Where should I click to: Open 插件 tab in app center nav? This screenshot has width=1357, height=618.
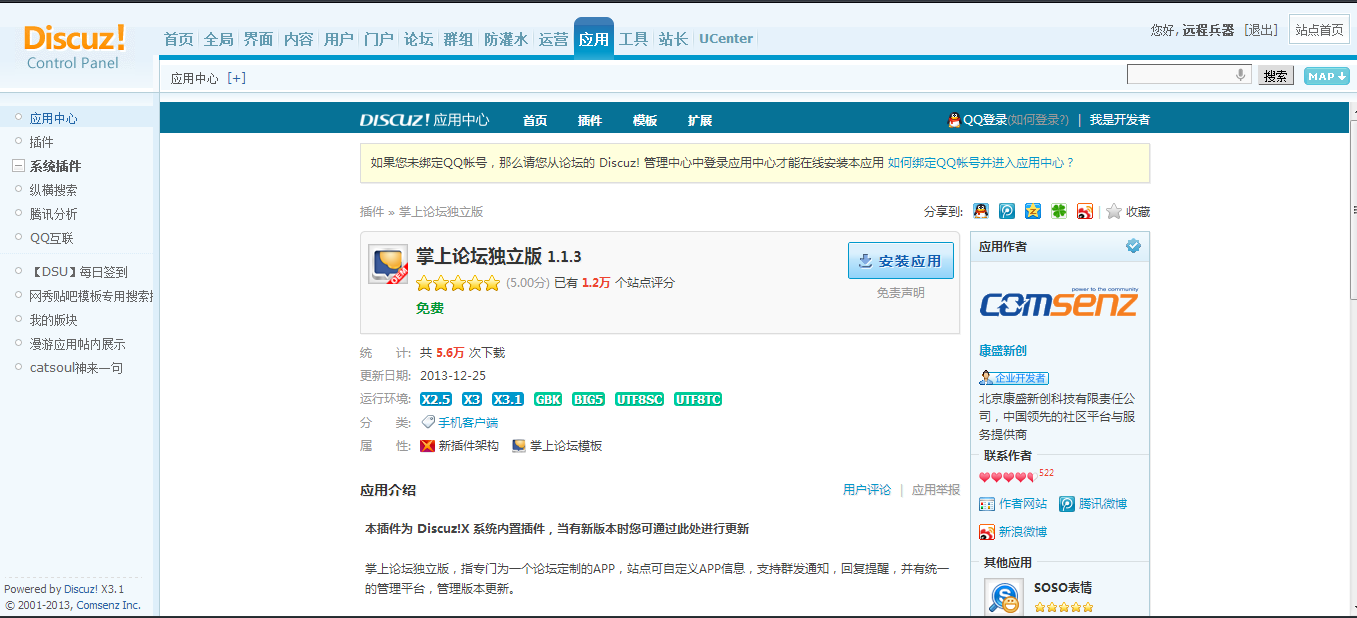[x=590, y=120]
